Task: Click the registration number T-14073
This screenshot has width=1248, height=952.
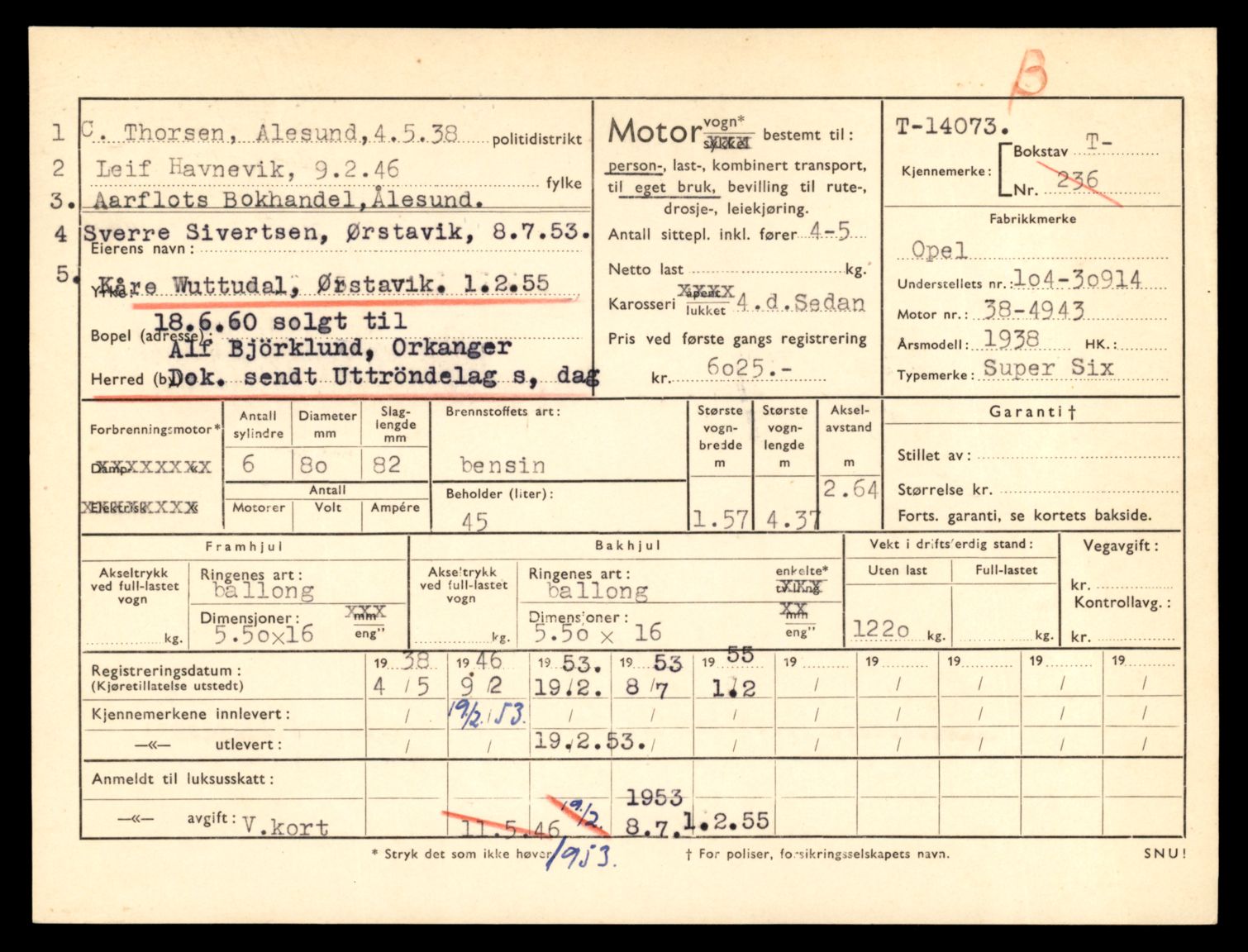Action: pyautogui.click(x=952, y=126)
